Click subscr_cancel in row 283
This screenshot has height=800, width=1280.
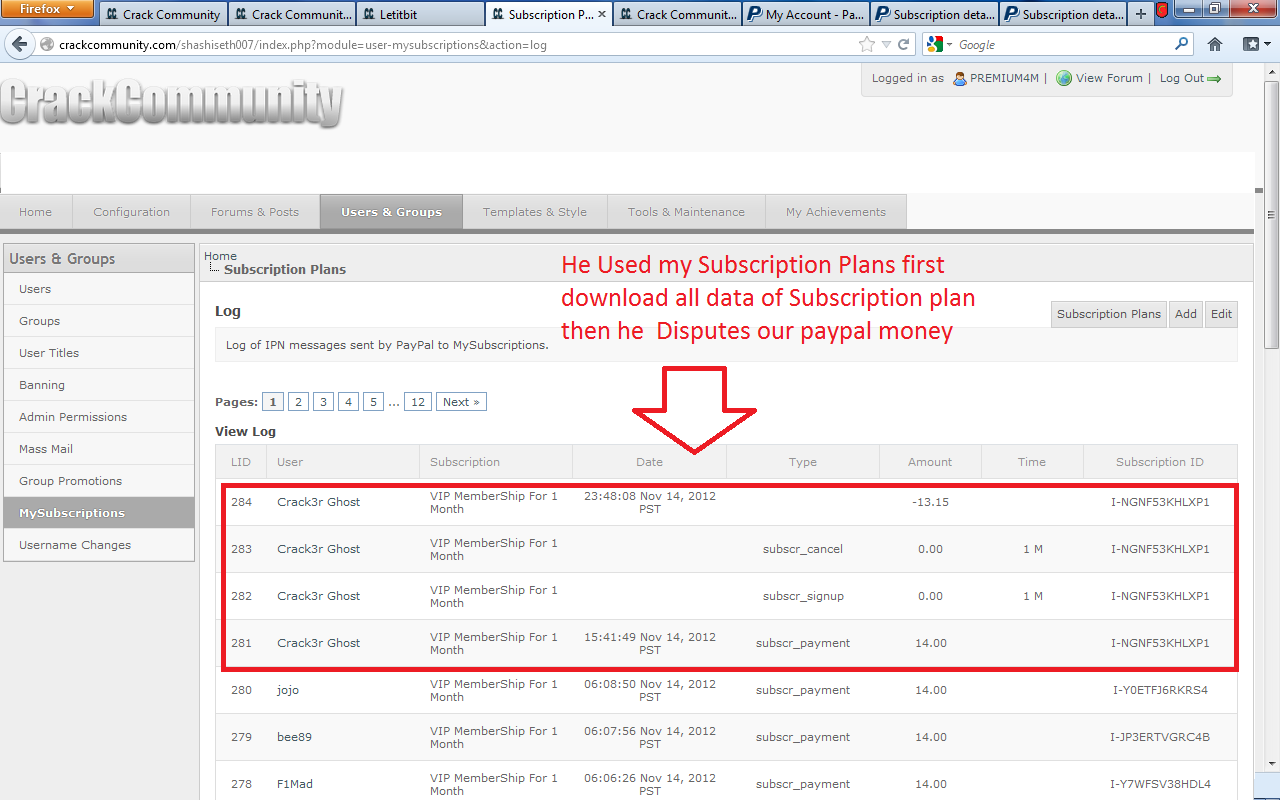pos(803,549)
